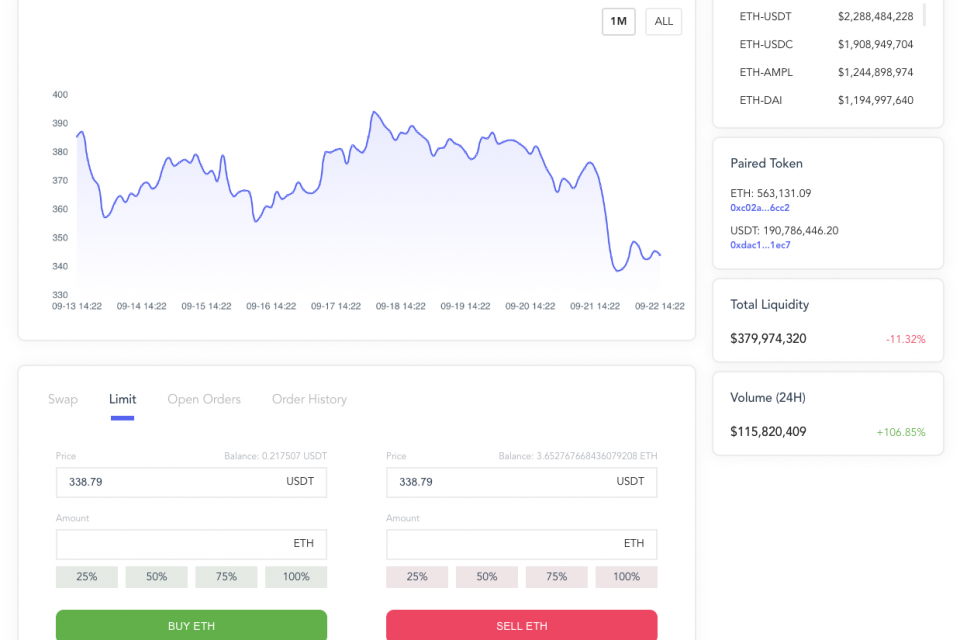Select the 1M chart range button
The width and height of the screenshot is (960, 640).
pyautogui.click(x=618, y=21)
